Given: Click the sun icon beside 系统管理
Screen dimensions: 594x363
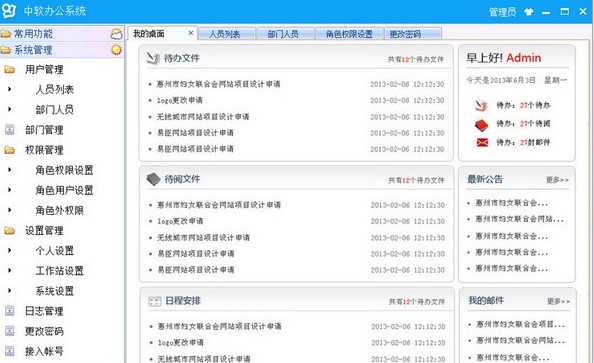Looking at the screenshot, I should pyautogui.click(x=116, y=50).
